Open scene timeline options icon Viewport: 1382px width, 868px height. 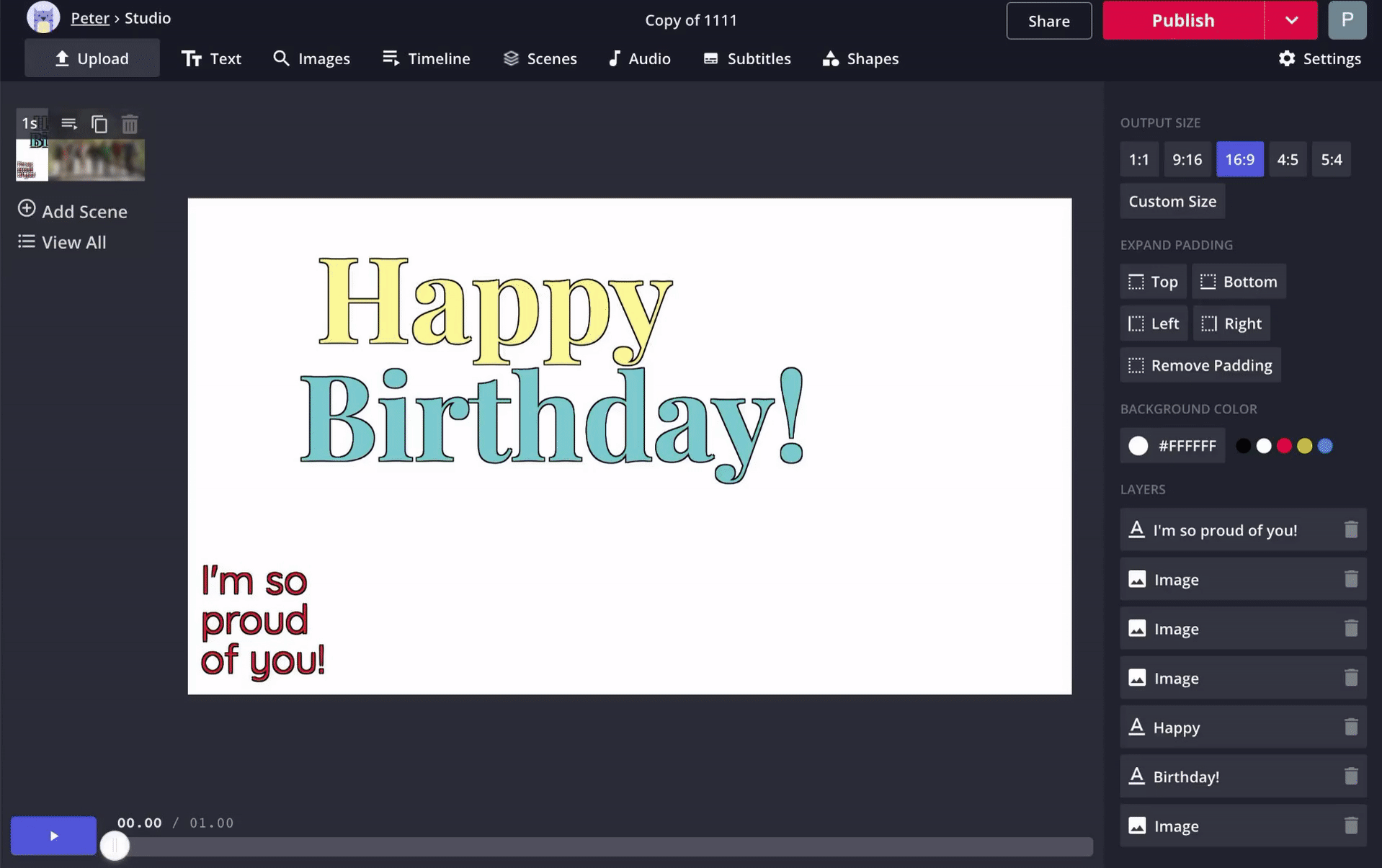click(69, 124)
